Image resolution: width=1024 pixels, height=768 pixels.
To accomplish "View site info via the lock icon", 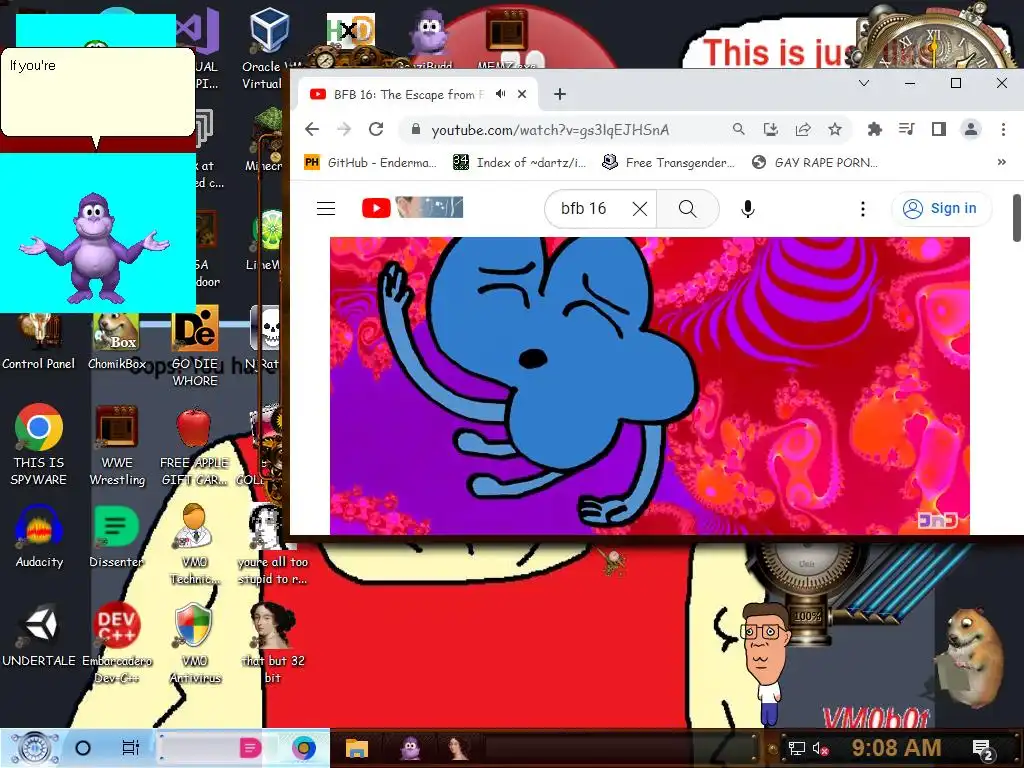I will tap(415, 129).
